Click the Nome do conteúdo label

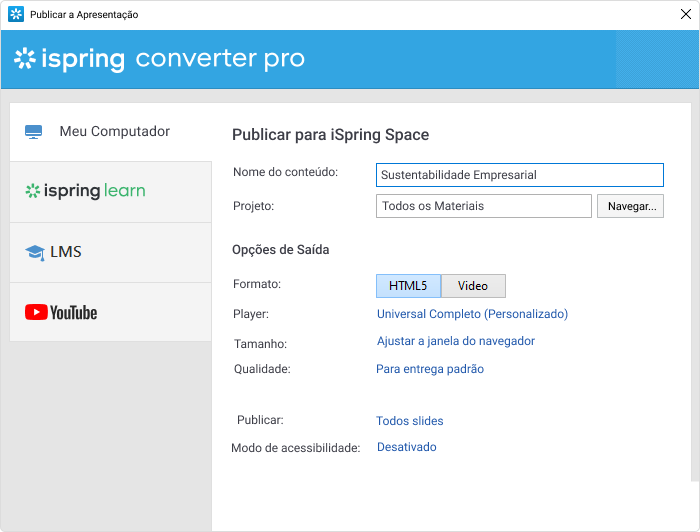click(x=285, y=172)
